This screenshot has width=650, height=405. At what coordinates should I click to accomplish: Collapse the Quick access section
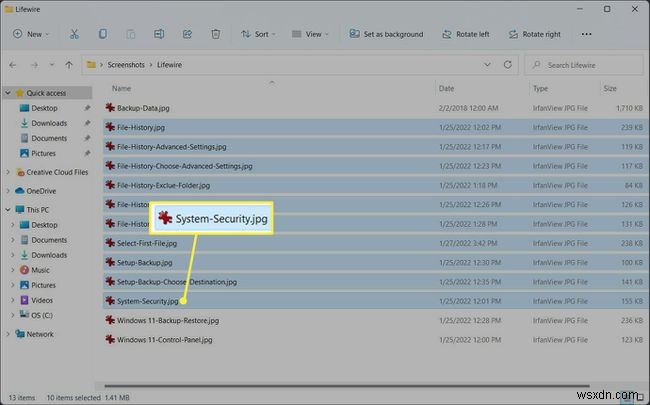(x=8, y=93)
